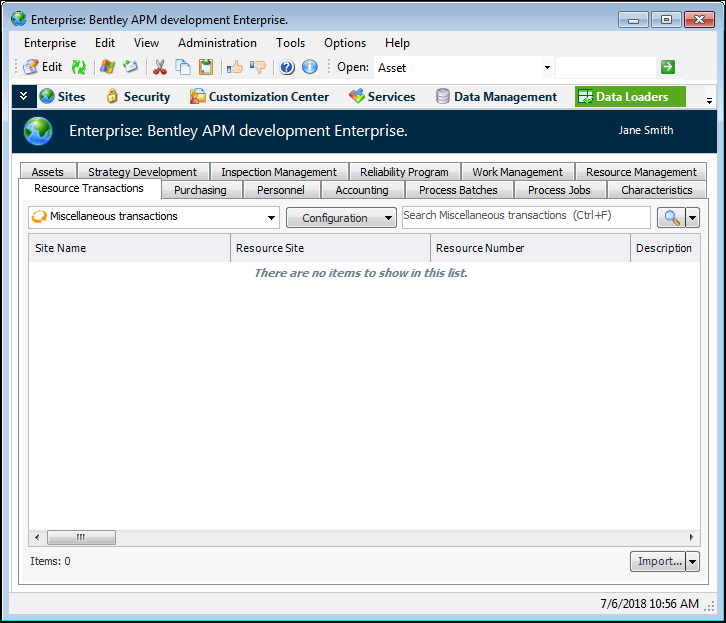Open the Help menu

(x=397, y=43)
